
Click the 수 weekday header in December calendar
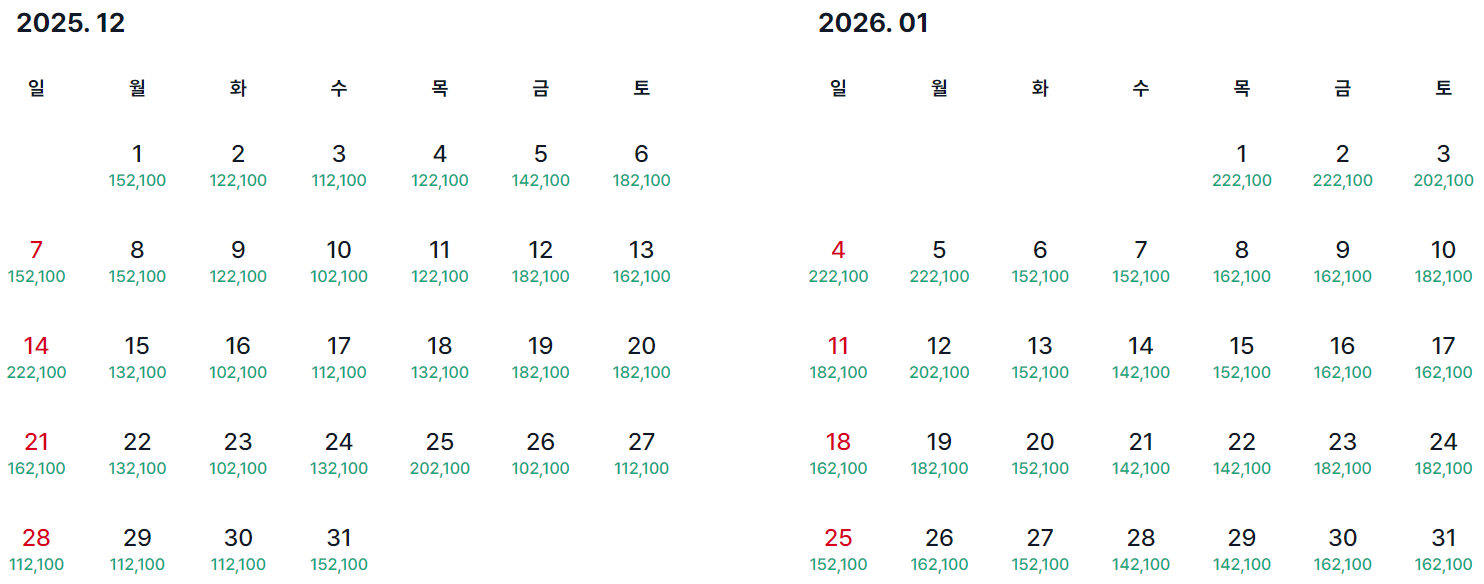click(338, 87)
